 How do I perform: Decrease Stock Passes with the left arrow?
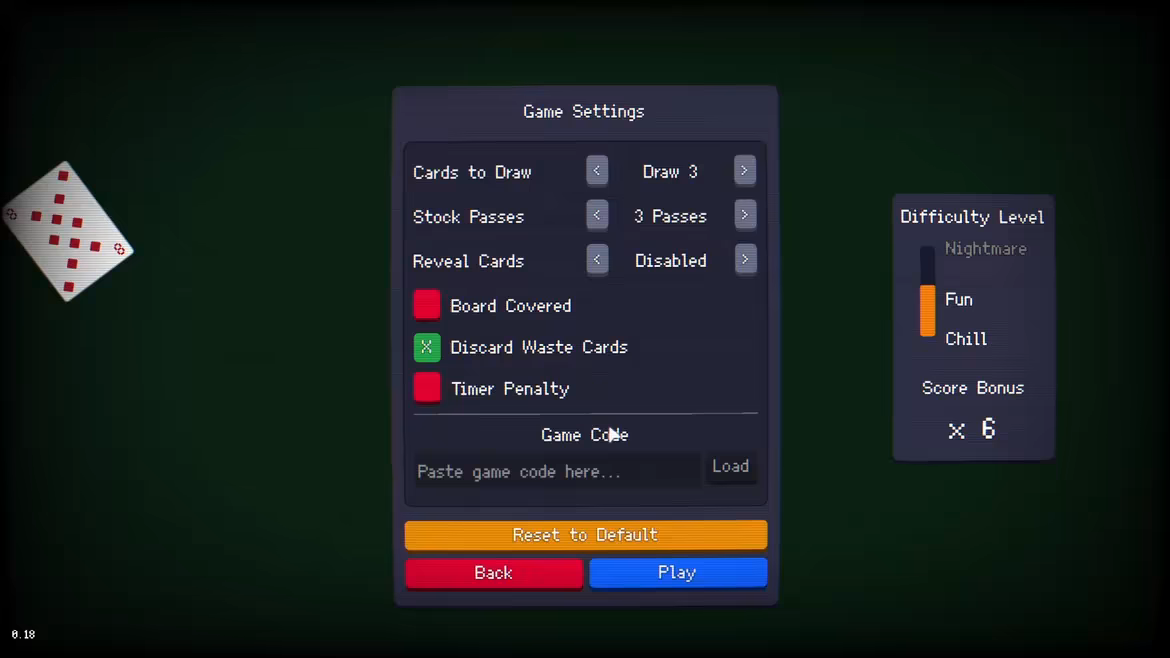pos(597,216)
